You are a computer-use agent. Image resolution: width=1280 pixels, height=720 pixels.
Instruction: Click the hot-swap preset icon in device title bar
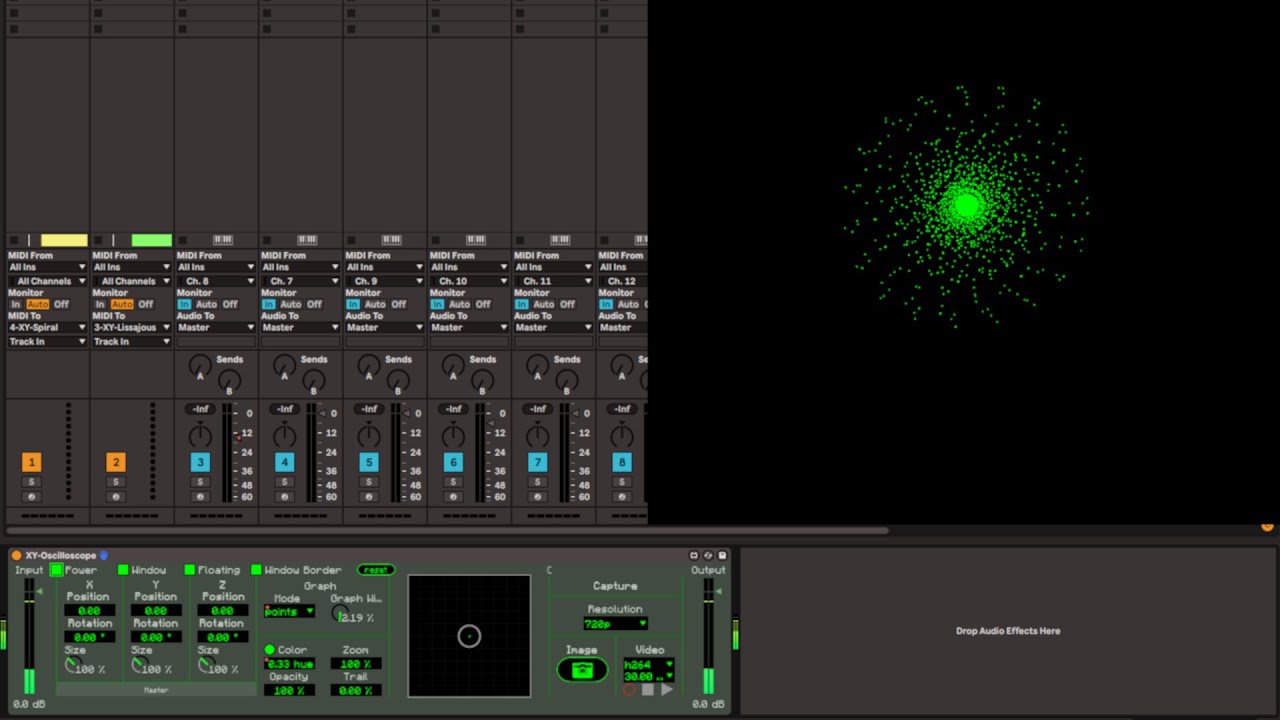(708, 555)
